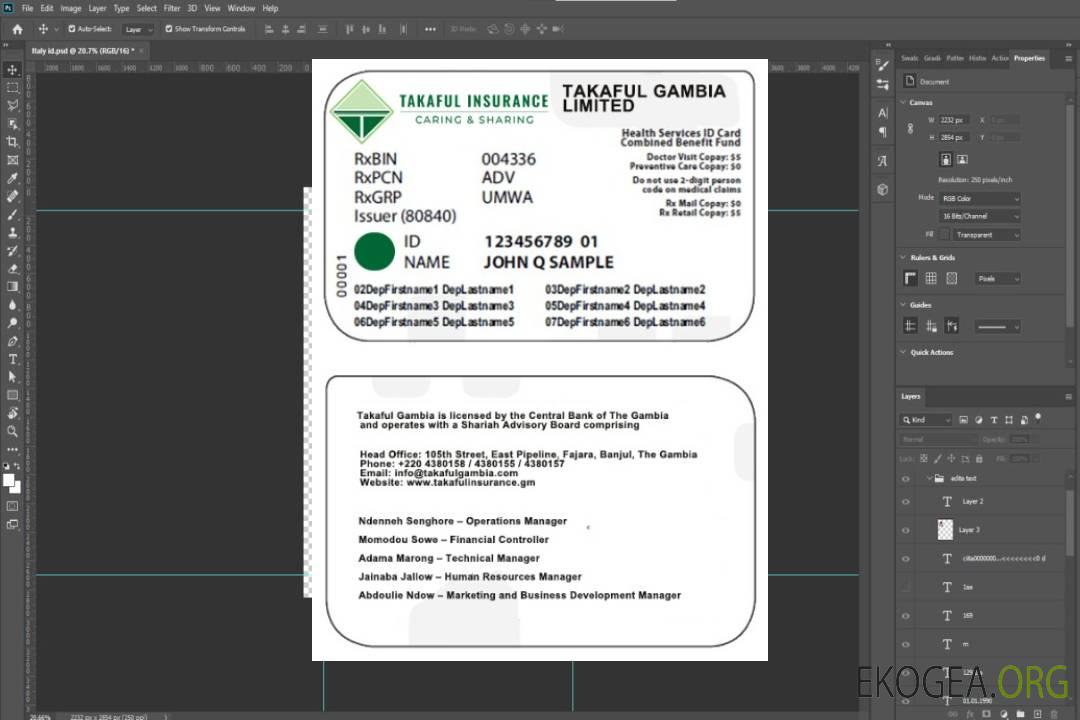Open the Properties panel menu button
Image resolution: width=1080 pixels, height=720 pixels.
[1068, 59]
